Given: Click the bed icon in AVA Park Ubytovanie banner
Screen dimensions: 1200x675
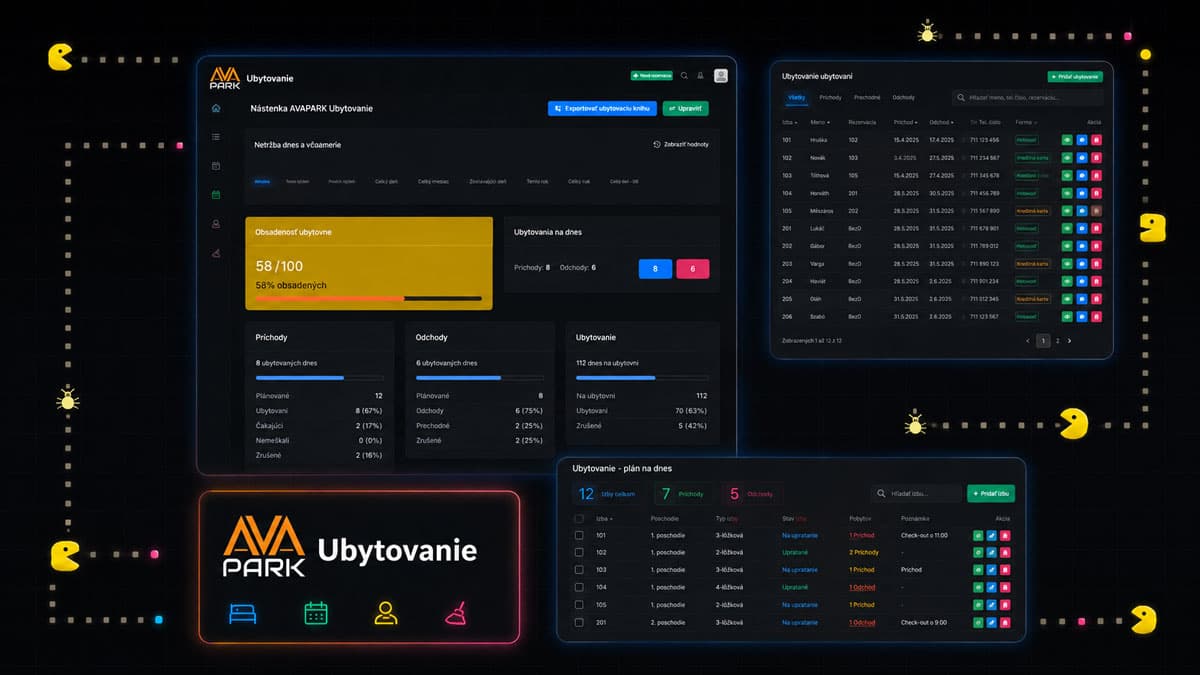Looking at the screenshot, I should tap(243, 613).
